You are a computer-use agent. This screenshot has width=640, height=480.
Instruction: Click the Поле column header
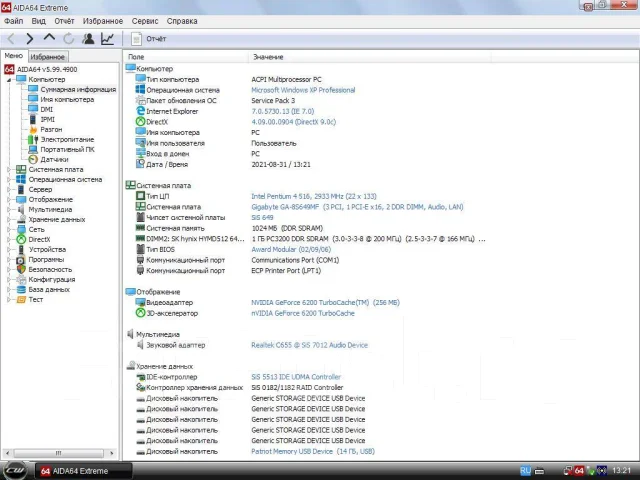point(186,57)
